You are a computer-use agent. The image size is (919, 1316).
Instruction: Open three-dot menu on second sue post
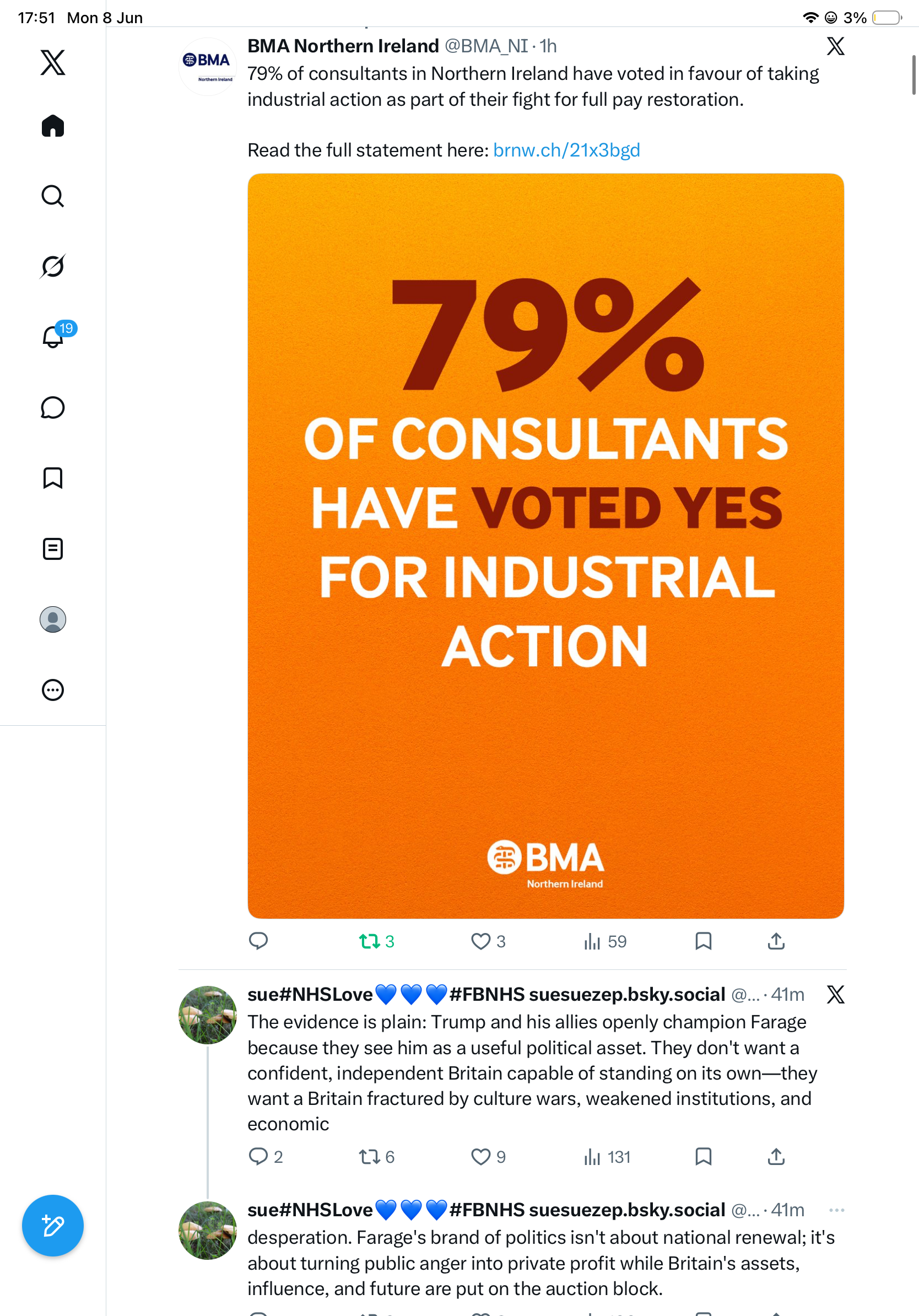(x=836, y=1210)
